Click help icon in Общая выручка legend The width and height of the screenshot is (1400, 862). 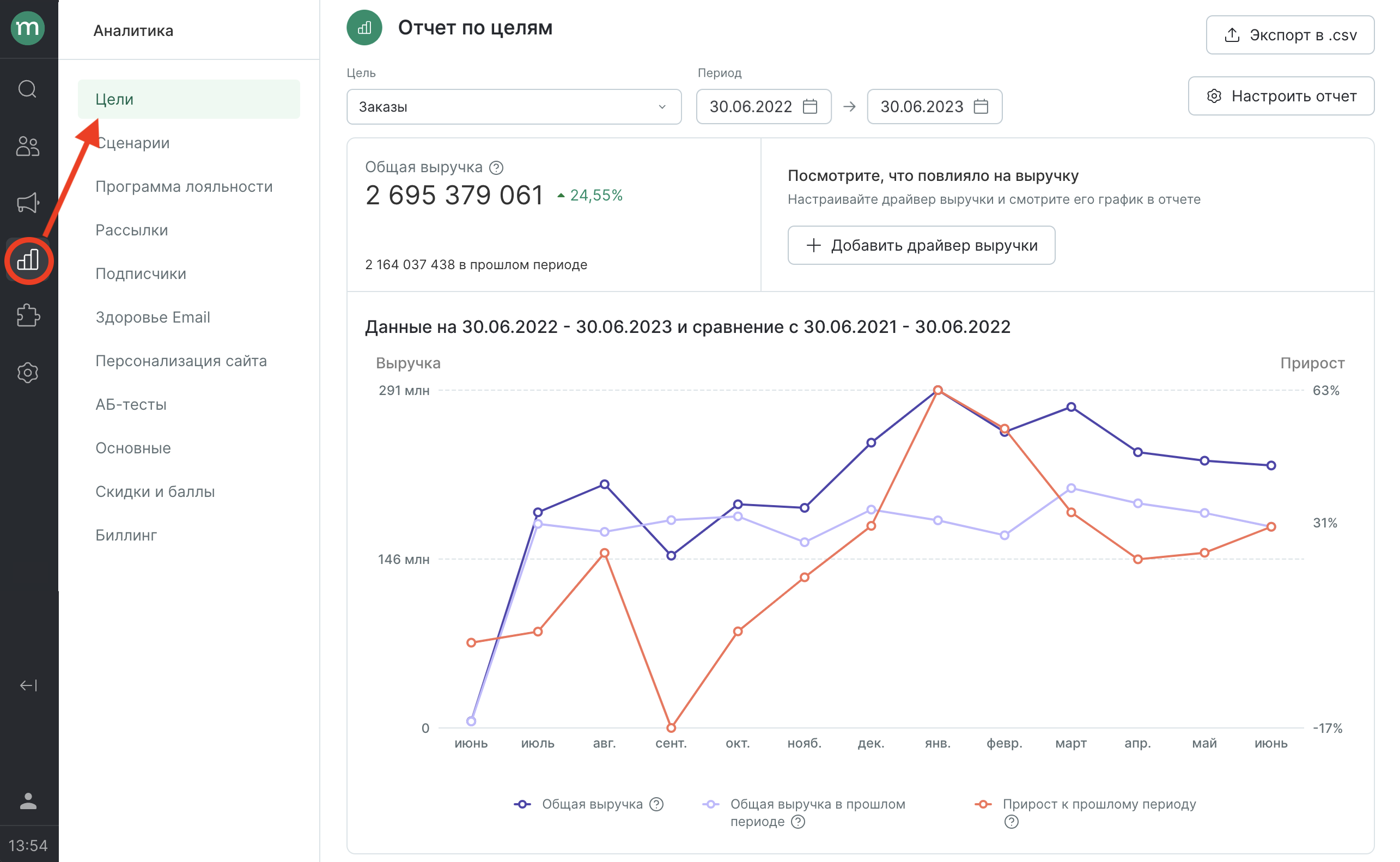656,804
